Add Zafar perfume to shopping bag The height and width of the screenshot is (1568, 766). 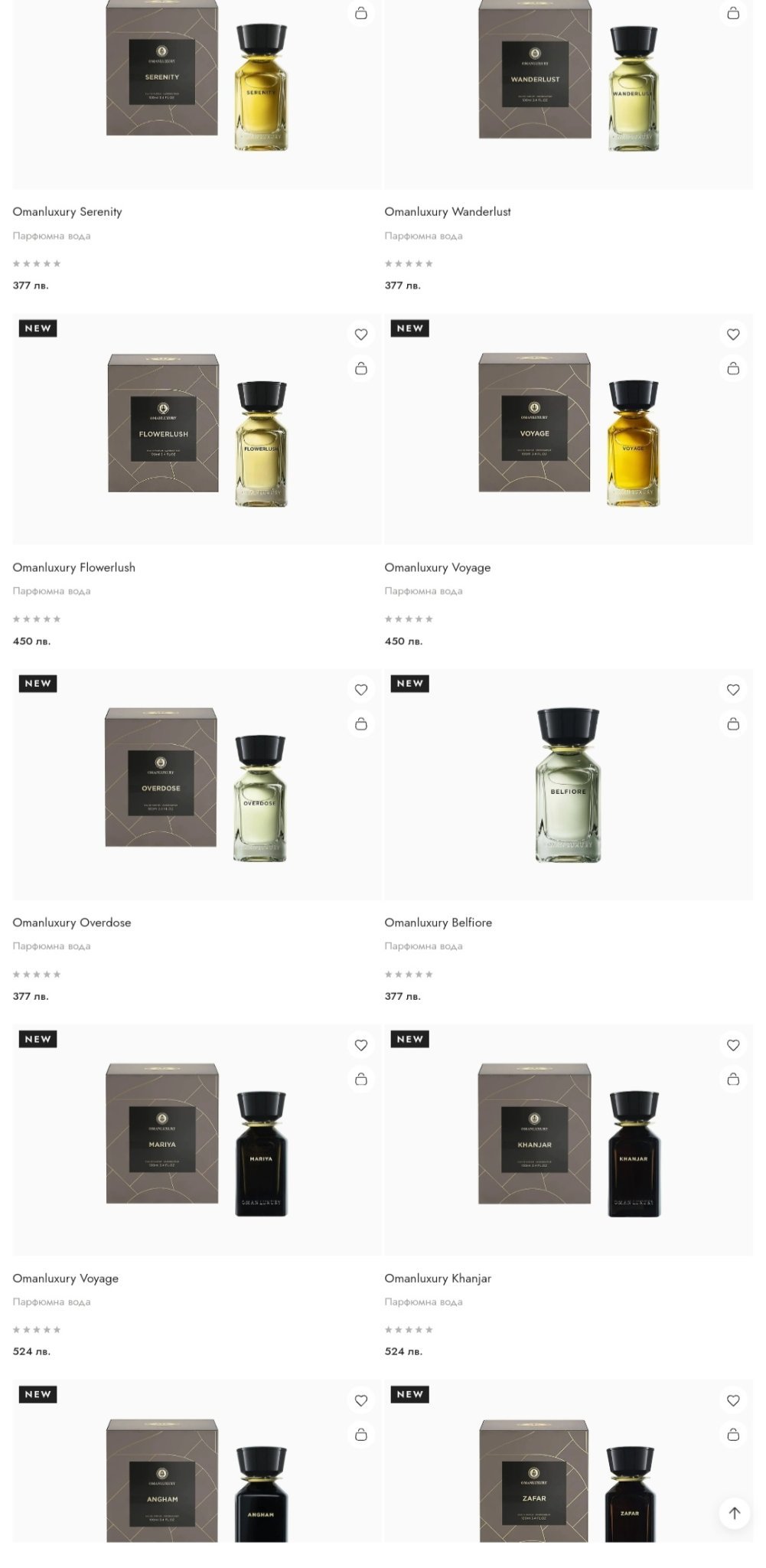pyautogui.click(x=733, y=1434)
